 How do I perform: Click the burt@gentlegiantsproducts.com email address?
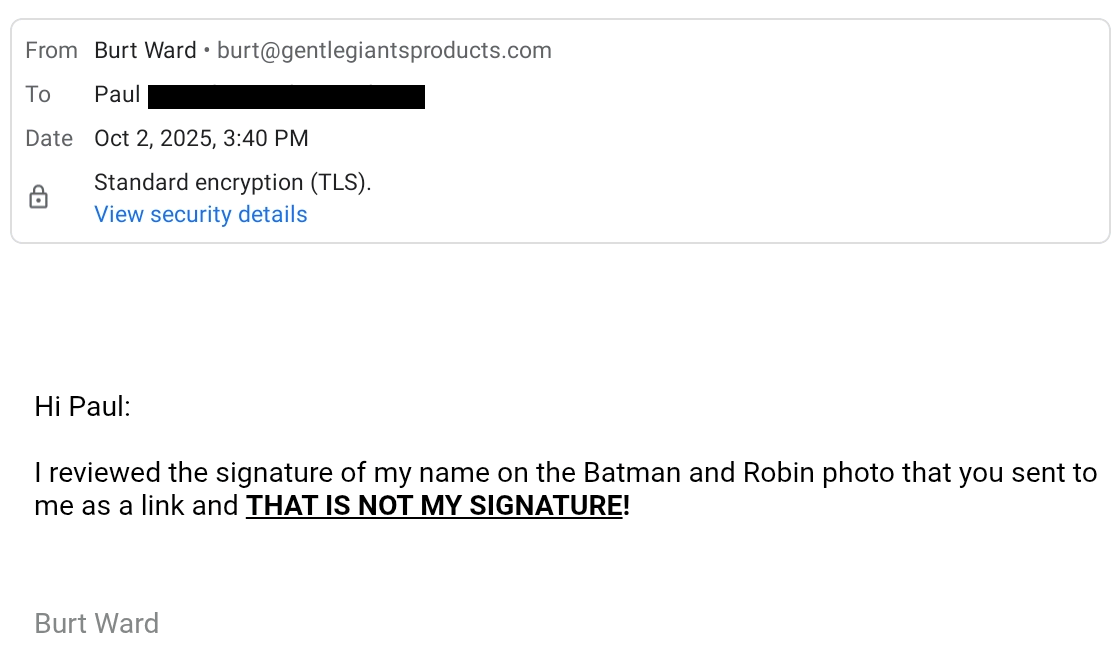click(384, 50)
